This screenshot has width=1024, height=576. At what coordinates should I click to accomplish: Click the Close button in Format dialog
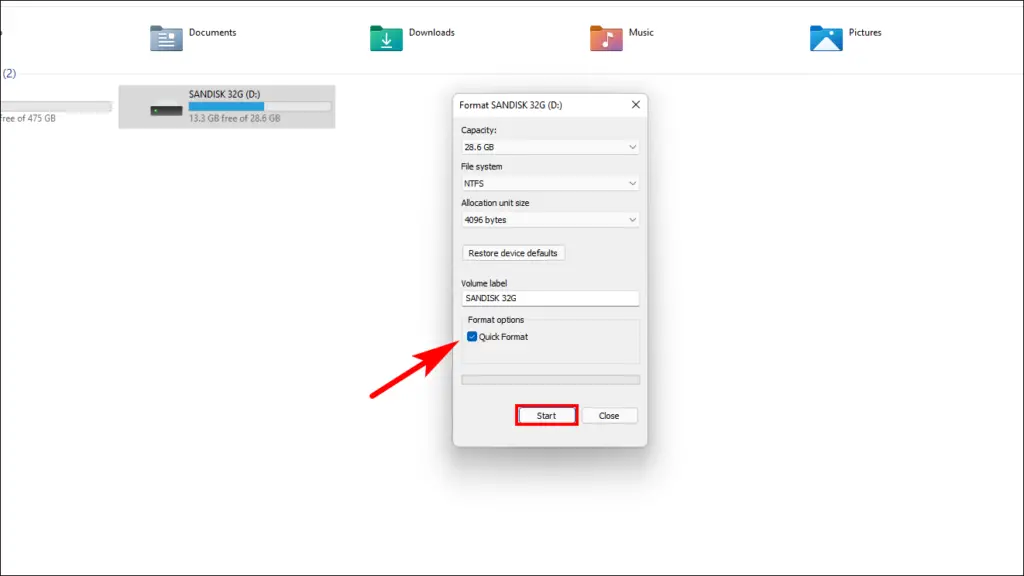(609, 415)
